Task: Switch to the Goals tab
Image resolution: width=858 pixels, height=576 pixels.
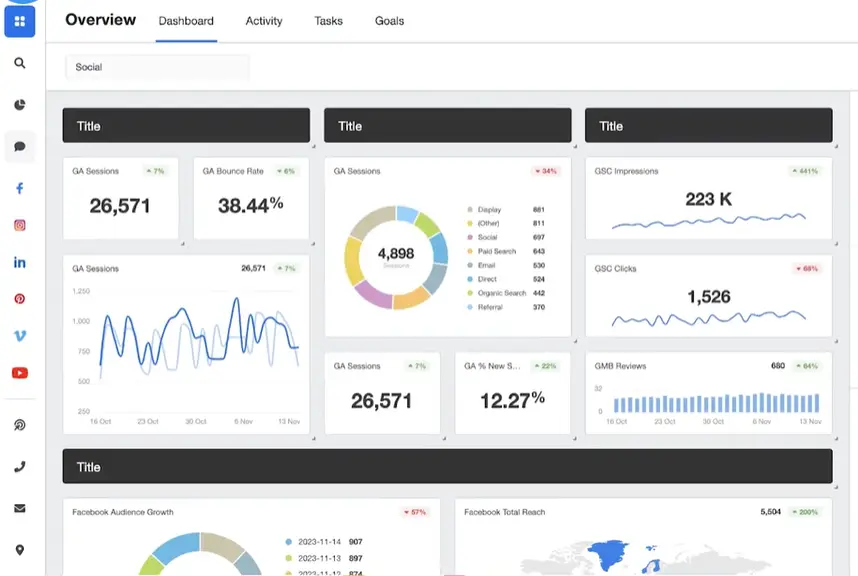Action: [x=389, y=21]
